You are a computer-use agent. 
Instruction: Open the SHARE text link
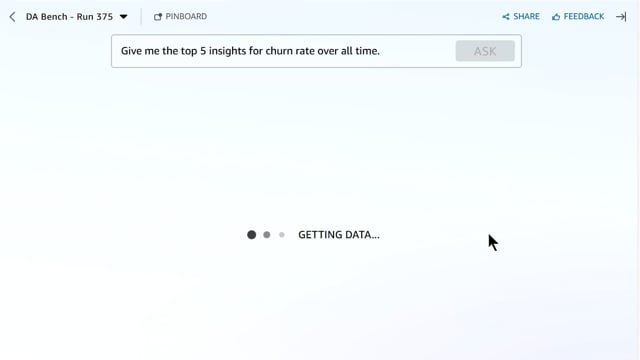[526, 16]
